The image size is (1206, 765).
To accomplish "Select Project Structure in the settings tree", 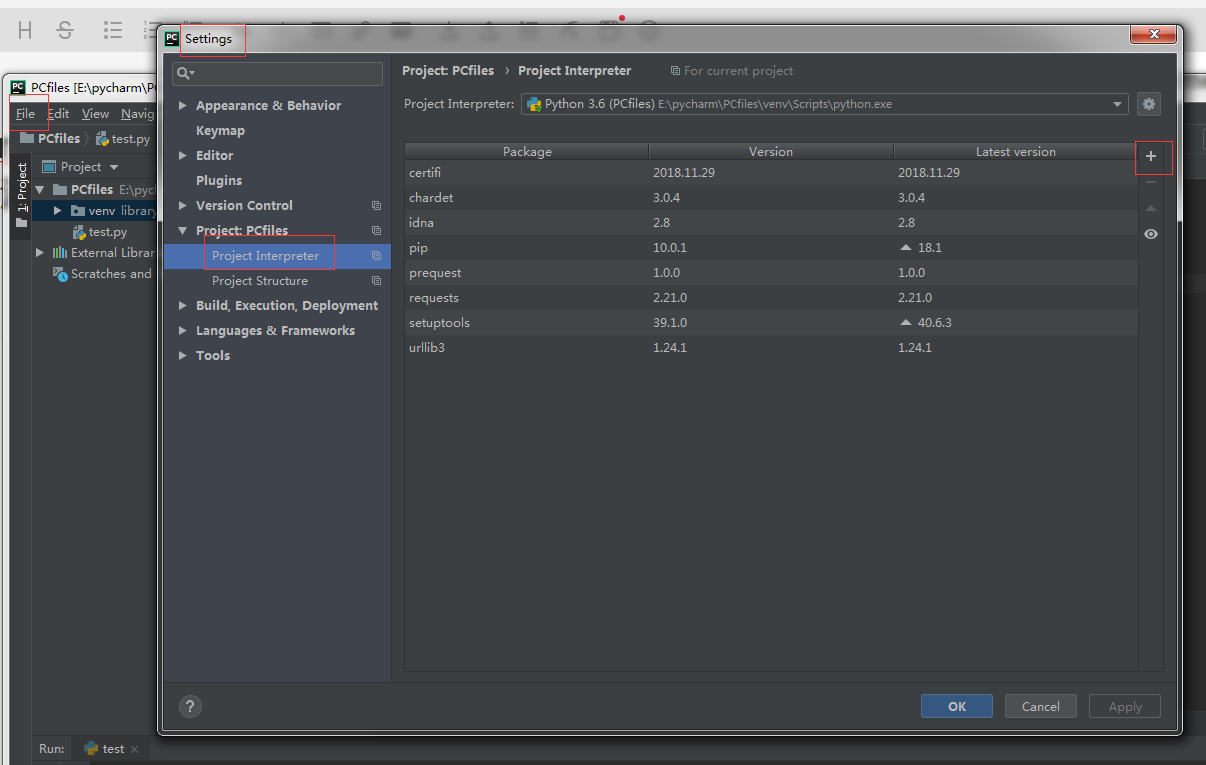I will pyautogui.click(x=258, y=281).
